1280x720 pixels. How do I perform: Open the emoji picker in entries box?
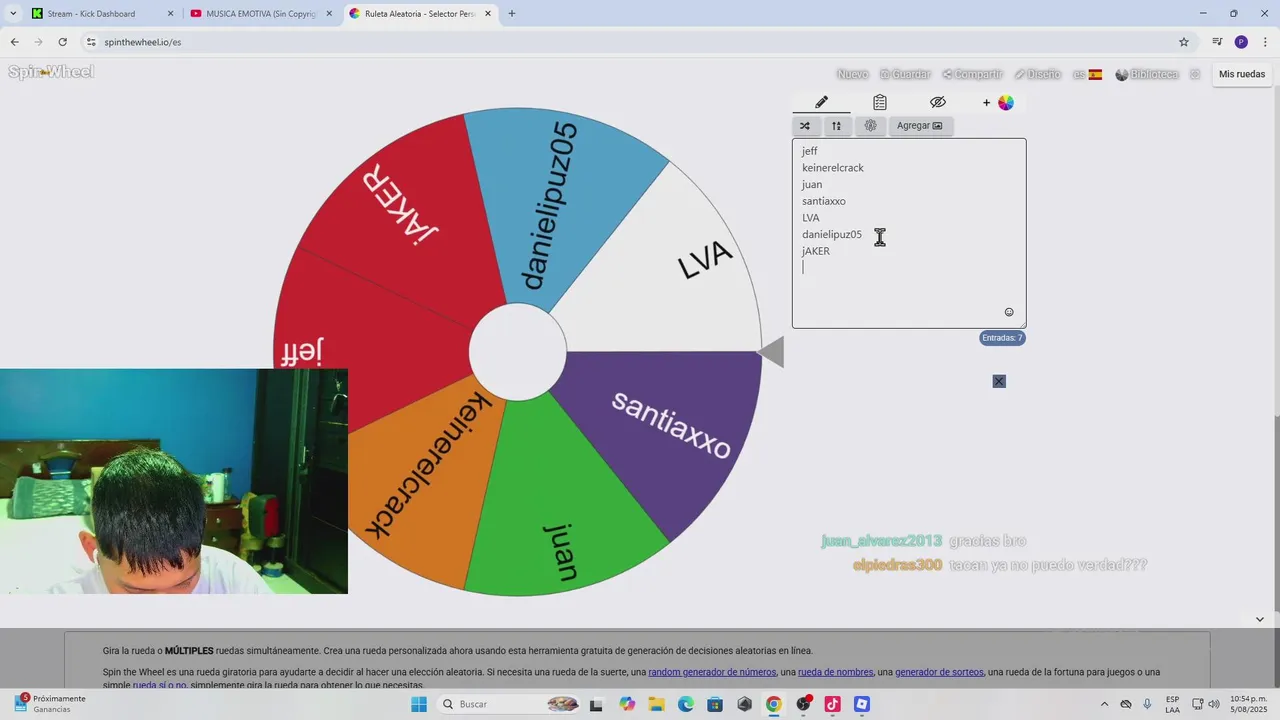[1009, 312]
